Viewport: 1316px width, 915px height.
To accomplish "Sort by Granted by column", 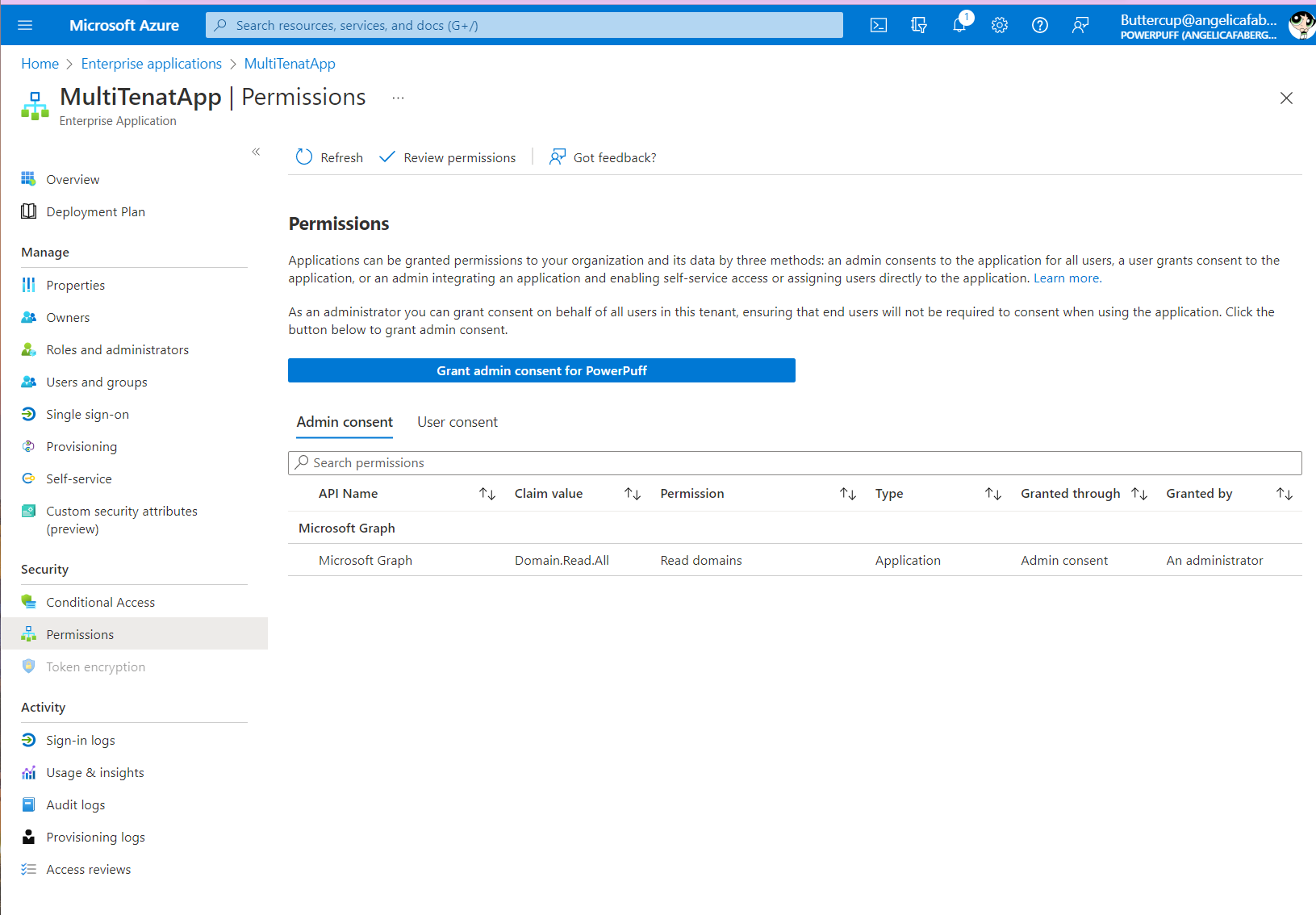I will [1284, 494].
